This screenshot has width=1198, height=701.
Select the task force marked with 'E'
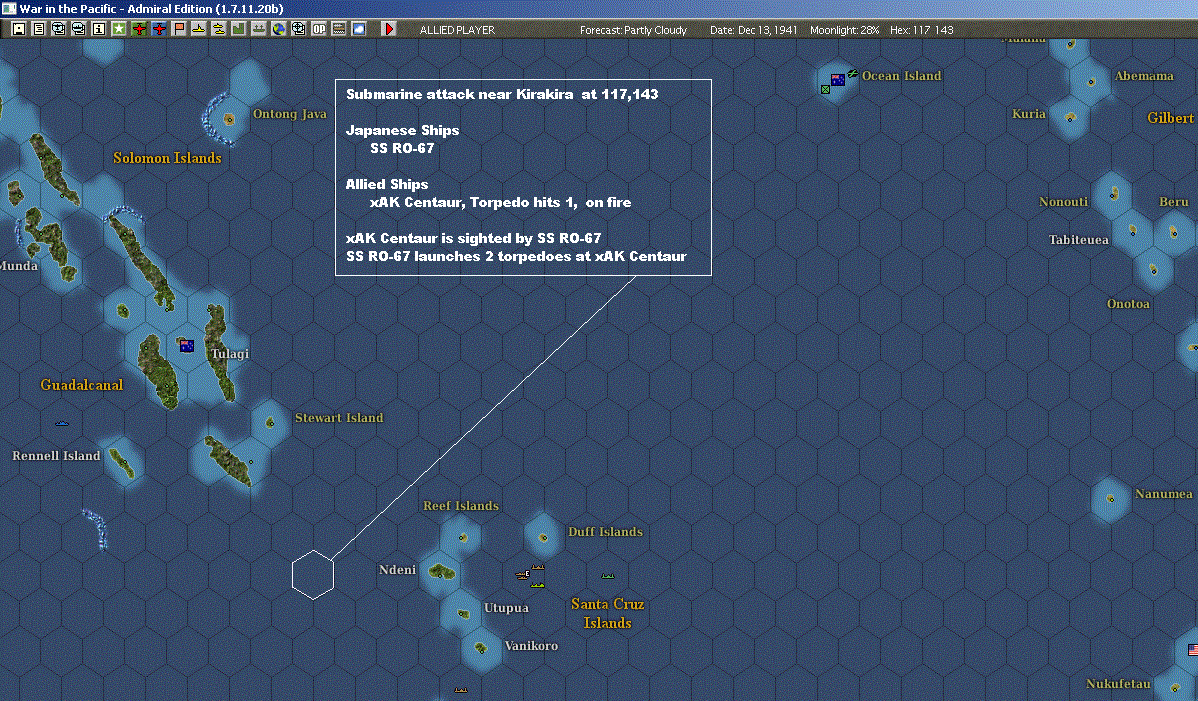tap(523, 574)
